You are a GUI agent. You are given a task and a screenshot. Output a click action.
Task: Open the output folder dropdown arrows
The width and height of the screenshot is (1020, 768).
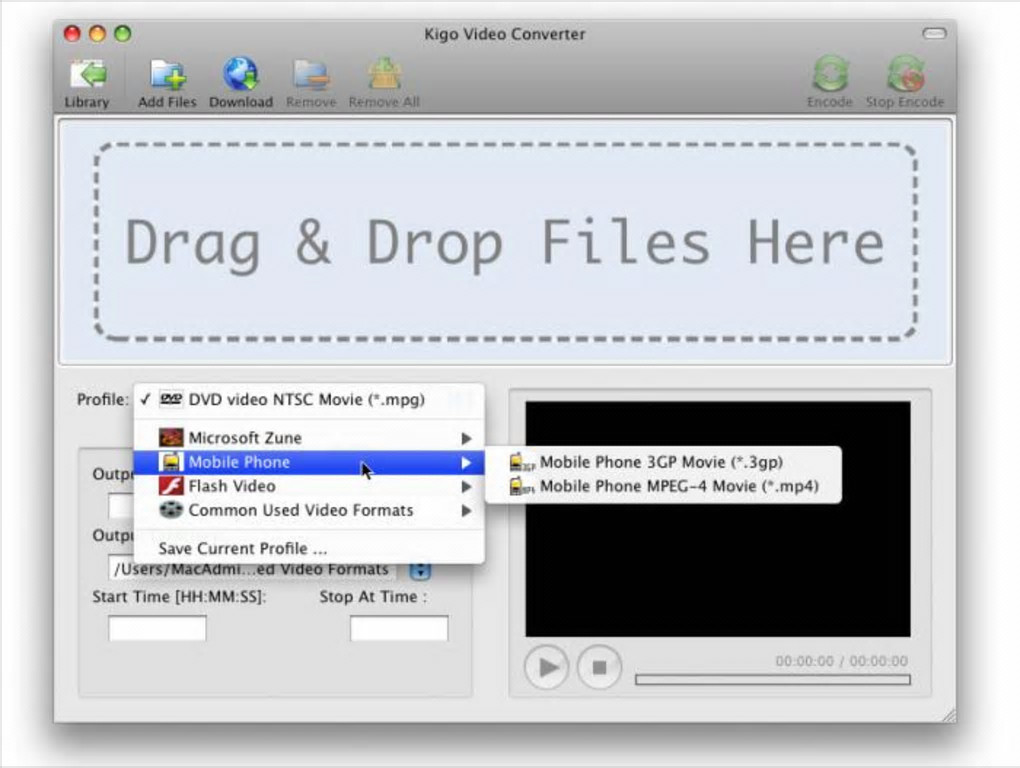[x=420, y=571]
